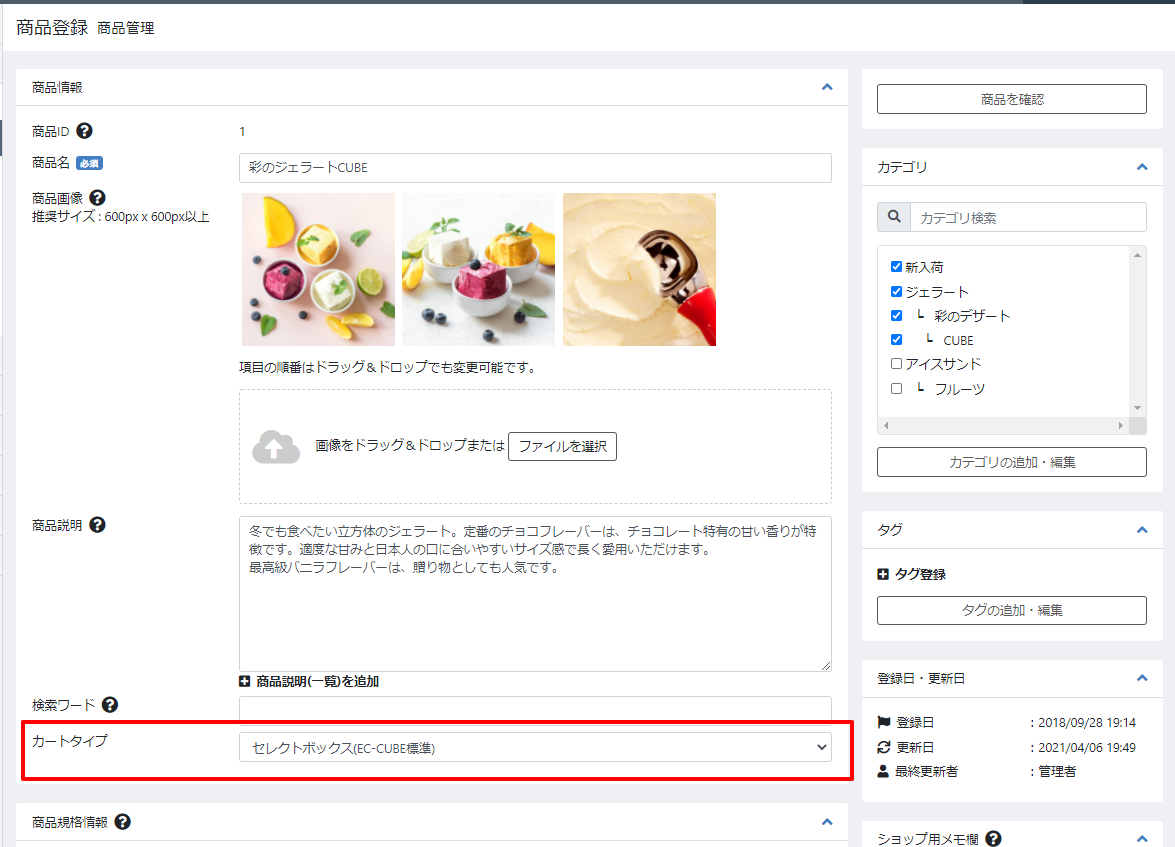Collapse the タグ panel
This screenshot has width=1175, height=847.
point(1142,530)
